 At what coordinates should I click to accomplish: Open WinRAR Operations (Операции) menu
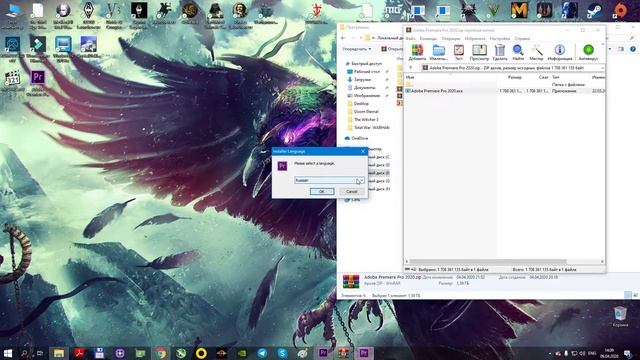451,38
